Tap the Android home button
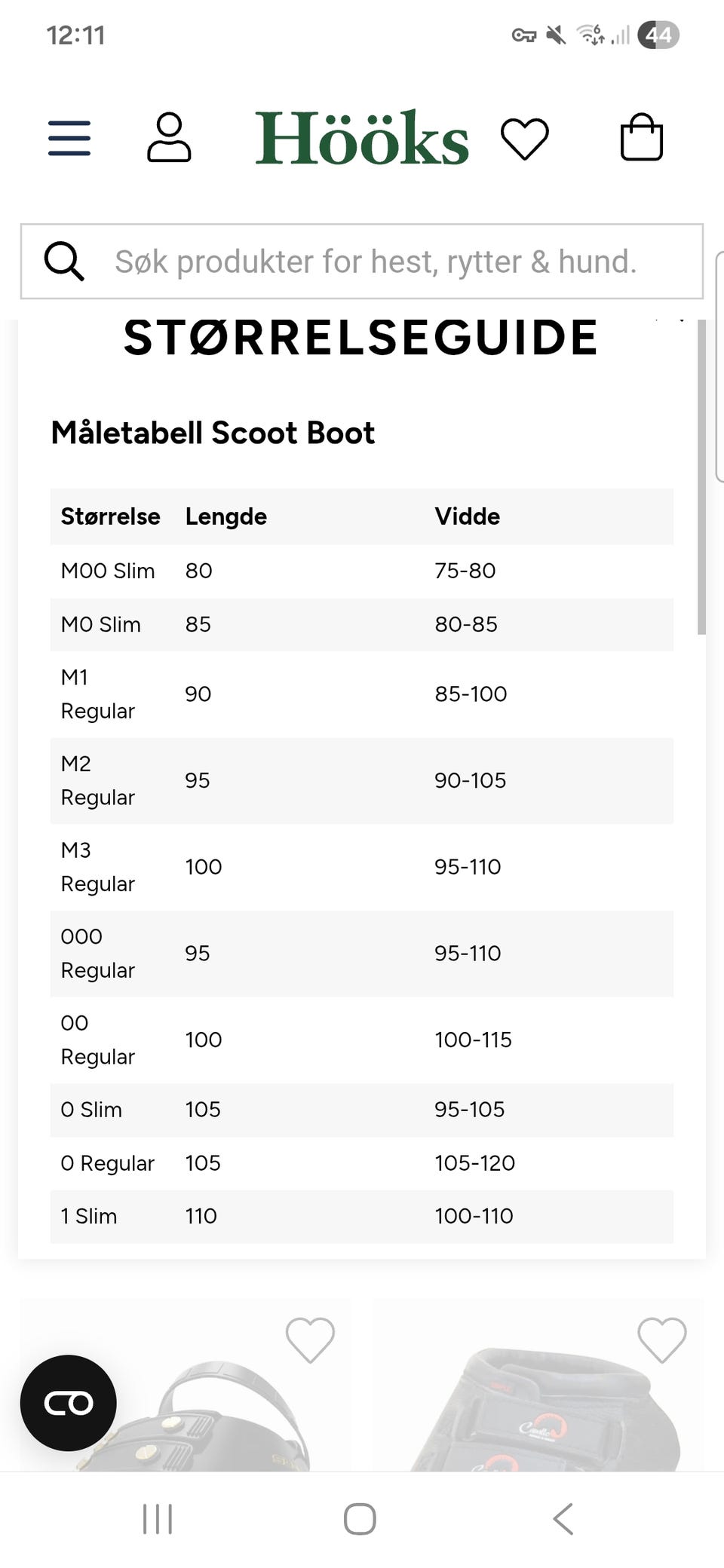Viewport: 724px width, 1568px height. (x=360, y=1519)
